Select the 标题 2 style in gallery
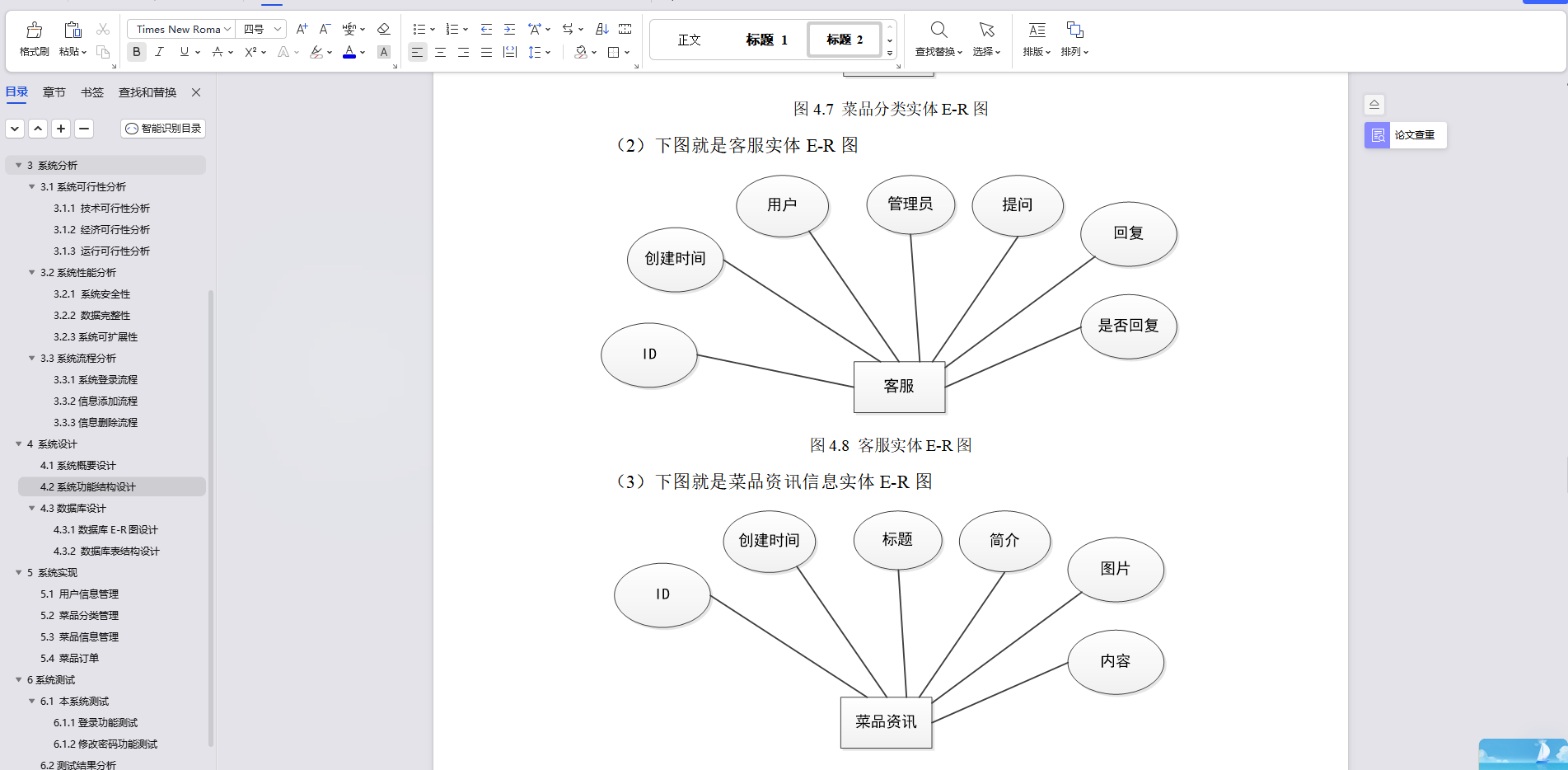This screenshot has width=1568, height=770. click(843, 39)
